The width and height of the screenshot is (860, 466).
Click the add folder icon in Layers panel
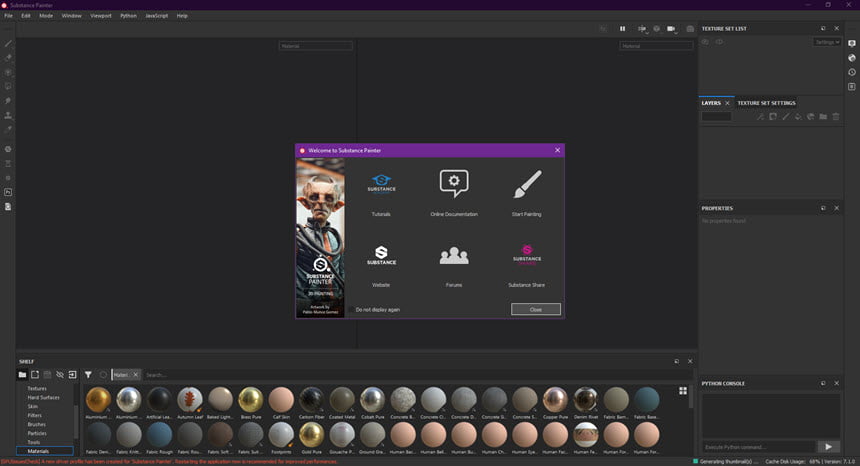[823, 116]
